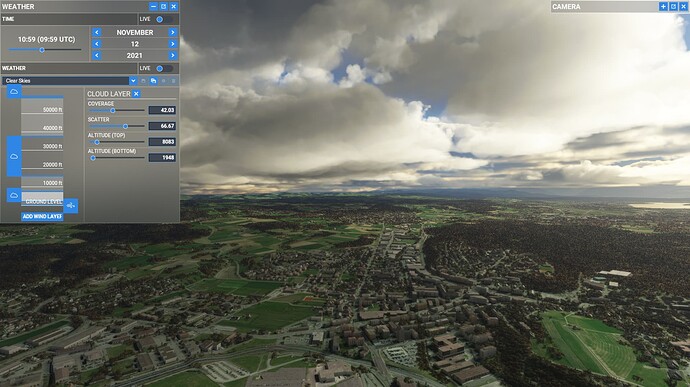Select the top cloud layer icon

[x=14, y=92]
